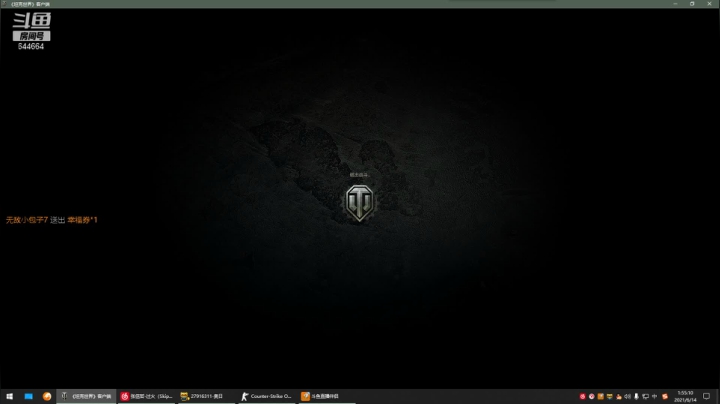Launch the orange round browser icon

coord(47,396)
